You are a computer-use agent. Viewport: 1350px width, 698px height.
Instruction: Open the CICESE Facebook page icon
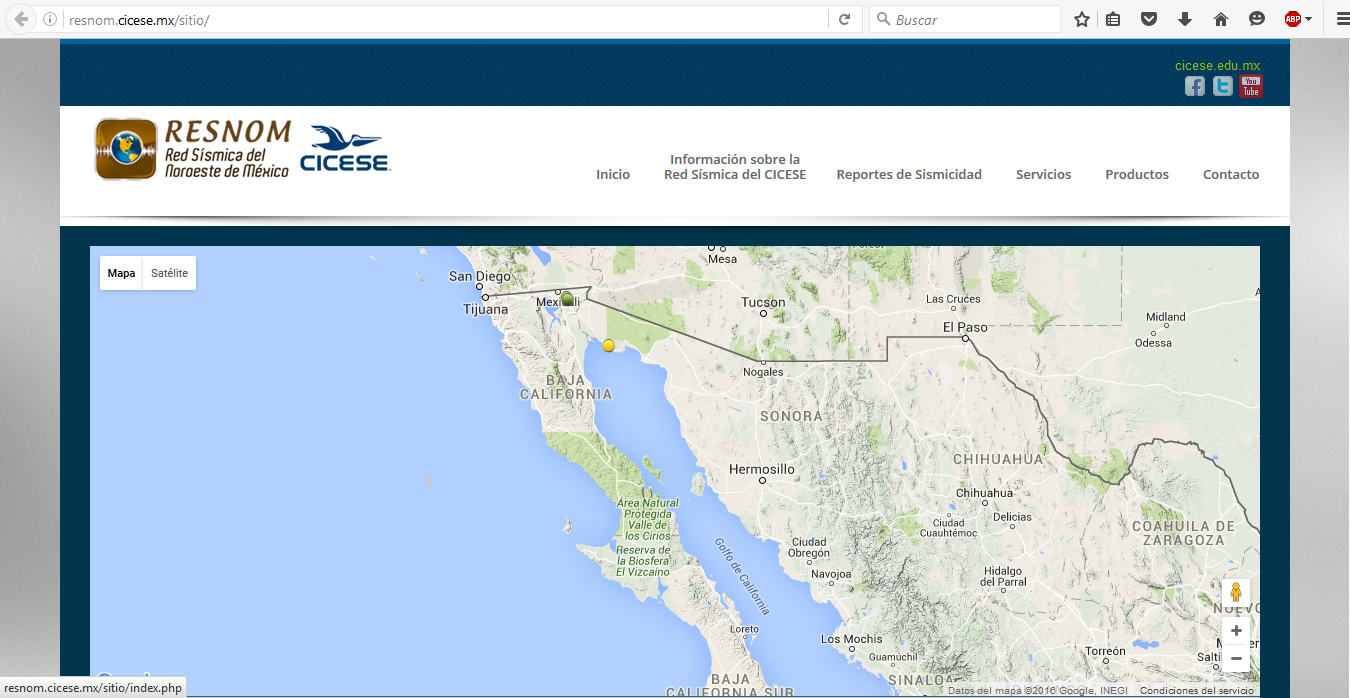1194,86
